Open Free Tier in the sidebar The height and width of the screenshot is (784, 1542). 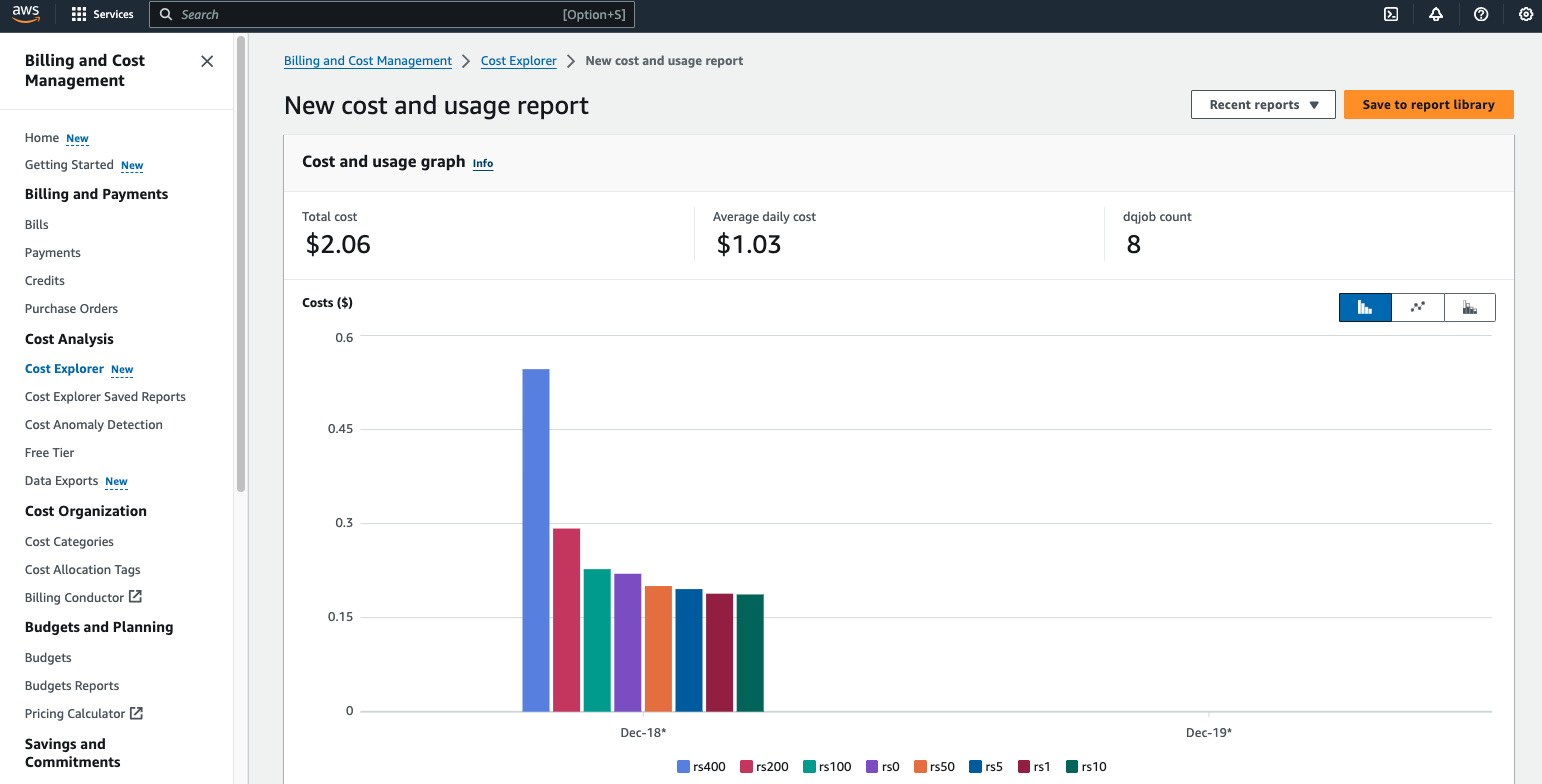(x=50, y=453)
